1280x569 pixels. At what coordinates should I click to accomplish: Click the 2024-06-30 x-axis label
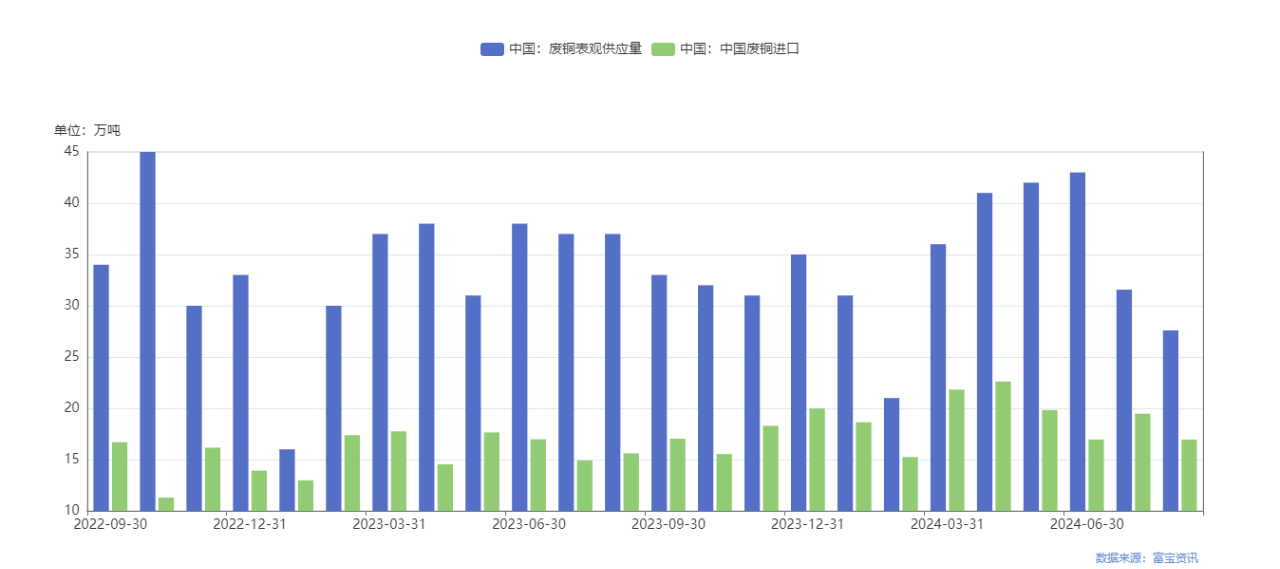1087,524
